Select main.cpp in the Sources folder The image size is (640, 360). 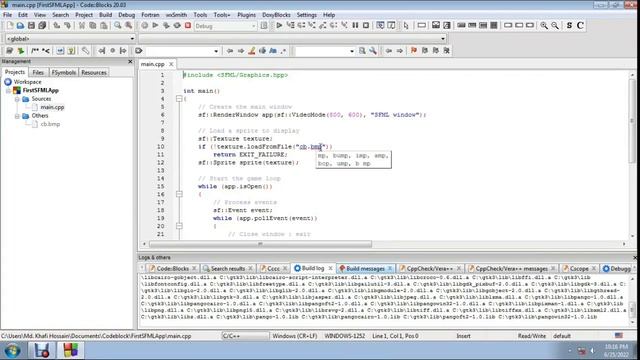[x=52, y=107]
